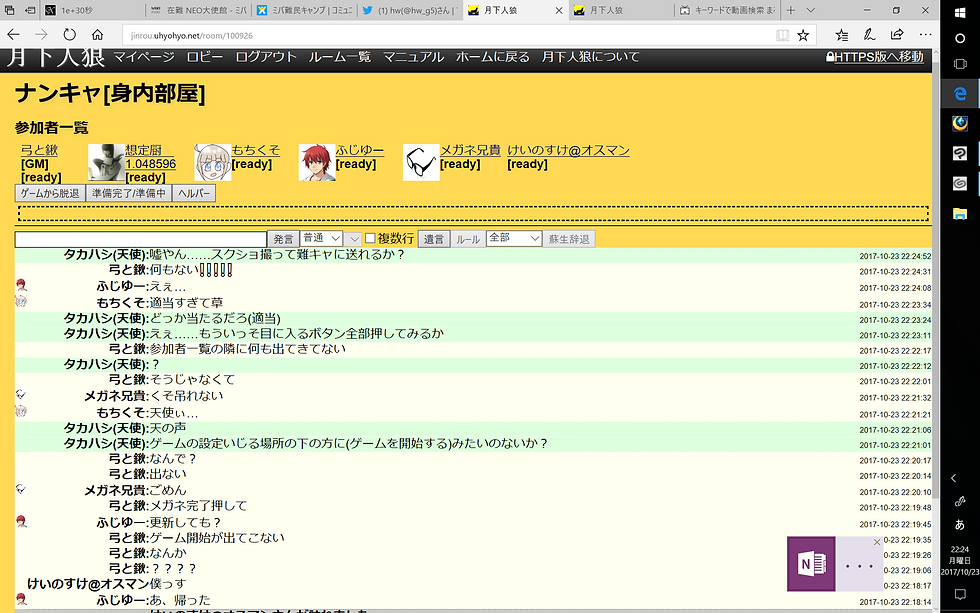Open the tabs set aside icon
The width and height of the screenshot is (980, 613).
click(9, 10)
